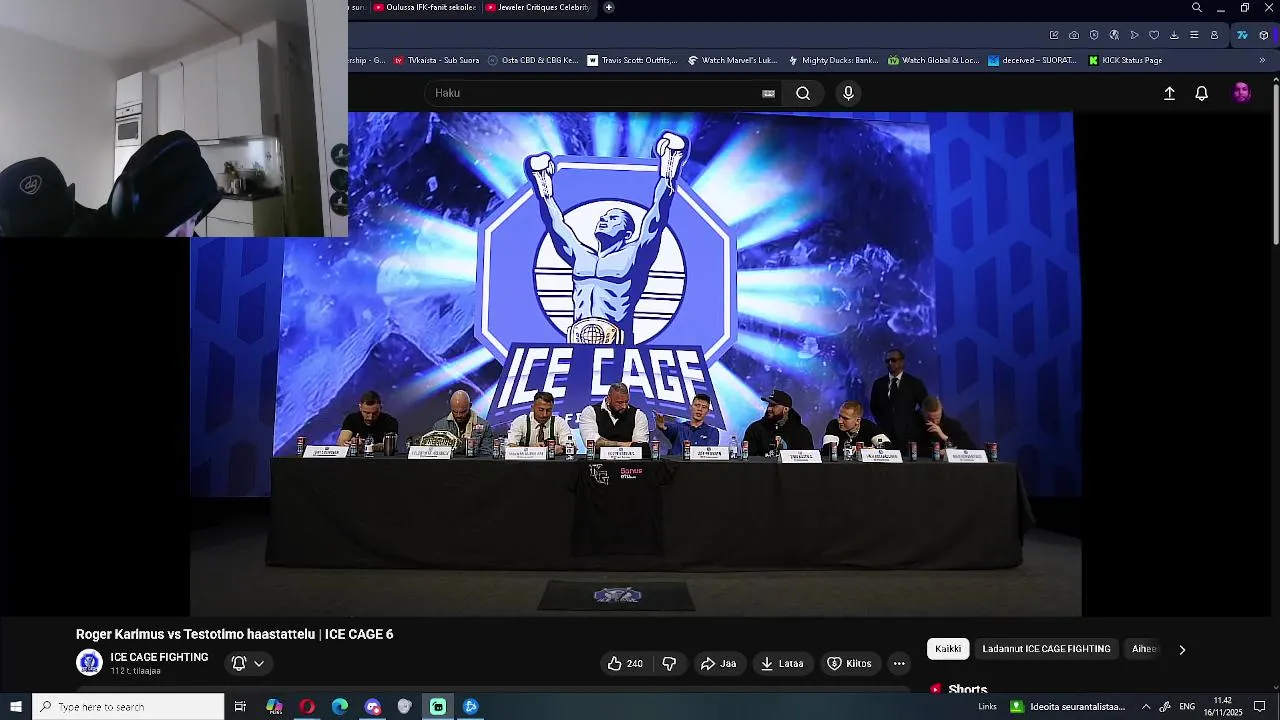Download the video with the Lataa button
The width and height of the screenshot is (1280, 720).
point(782,663)
